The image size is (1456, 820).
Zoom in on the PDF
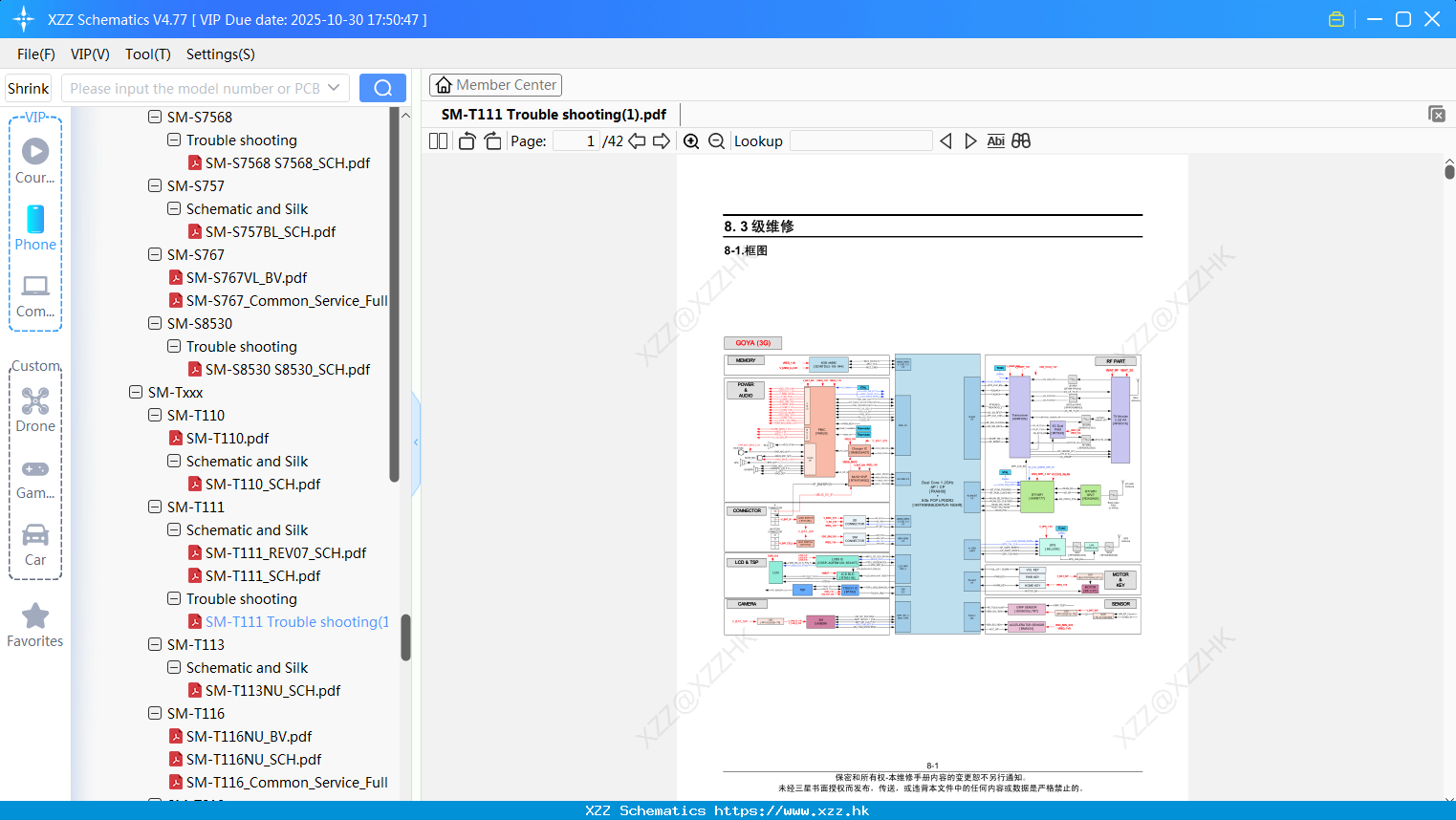click(x=691, y=141)
